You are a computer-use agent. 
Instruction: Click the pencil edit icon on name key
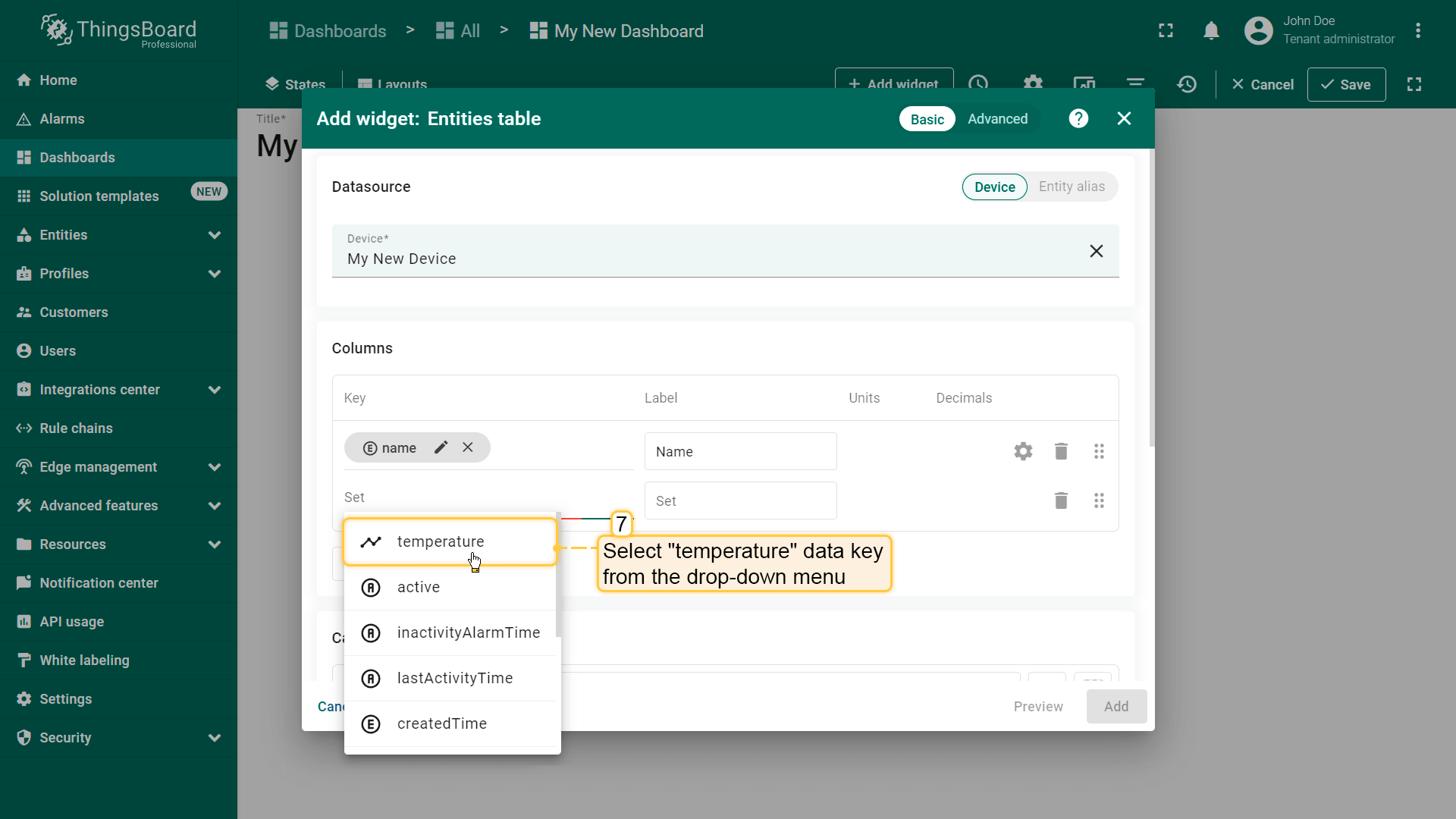click(x=441, y=447)
